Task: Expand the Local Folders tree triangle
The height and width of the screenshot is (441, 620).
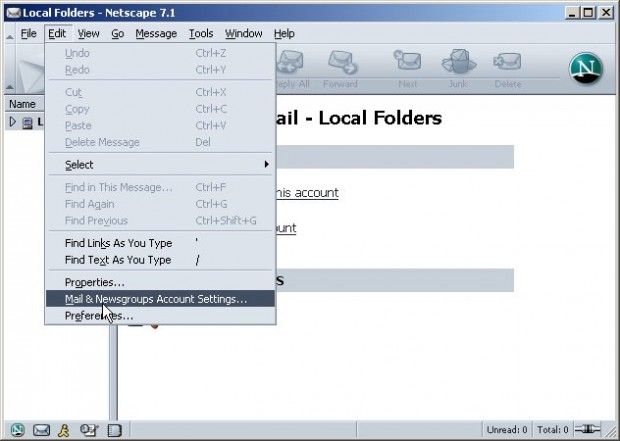Action: coord(12,122)
